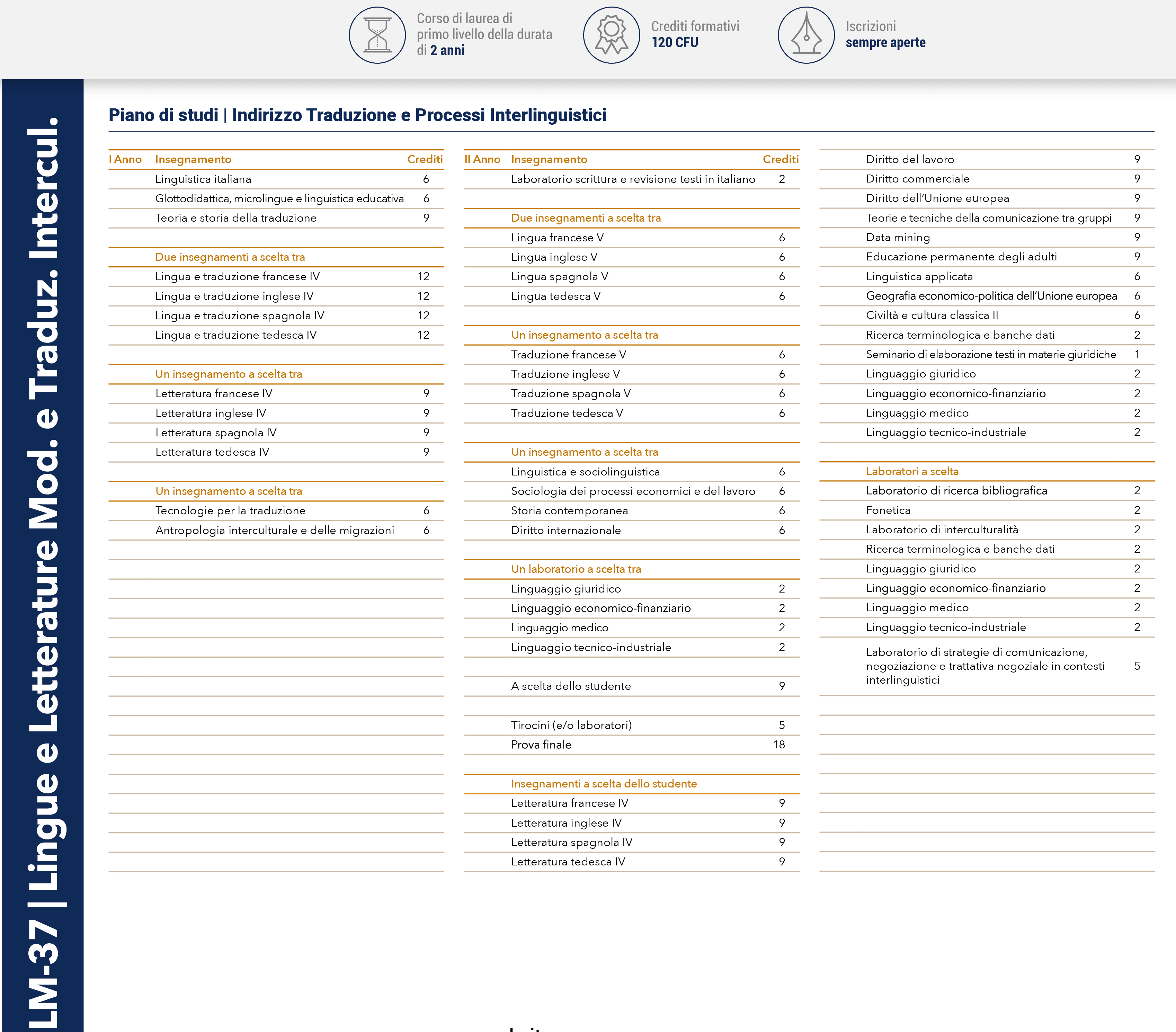
Task: Click 'Linguistica e sociolinguistica' row
Action: point(632,472)
